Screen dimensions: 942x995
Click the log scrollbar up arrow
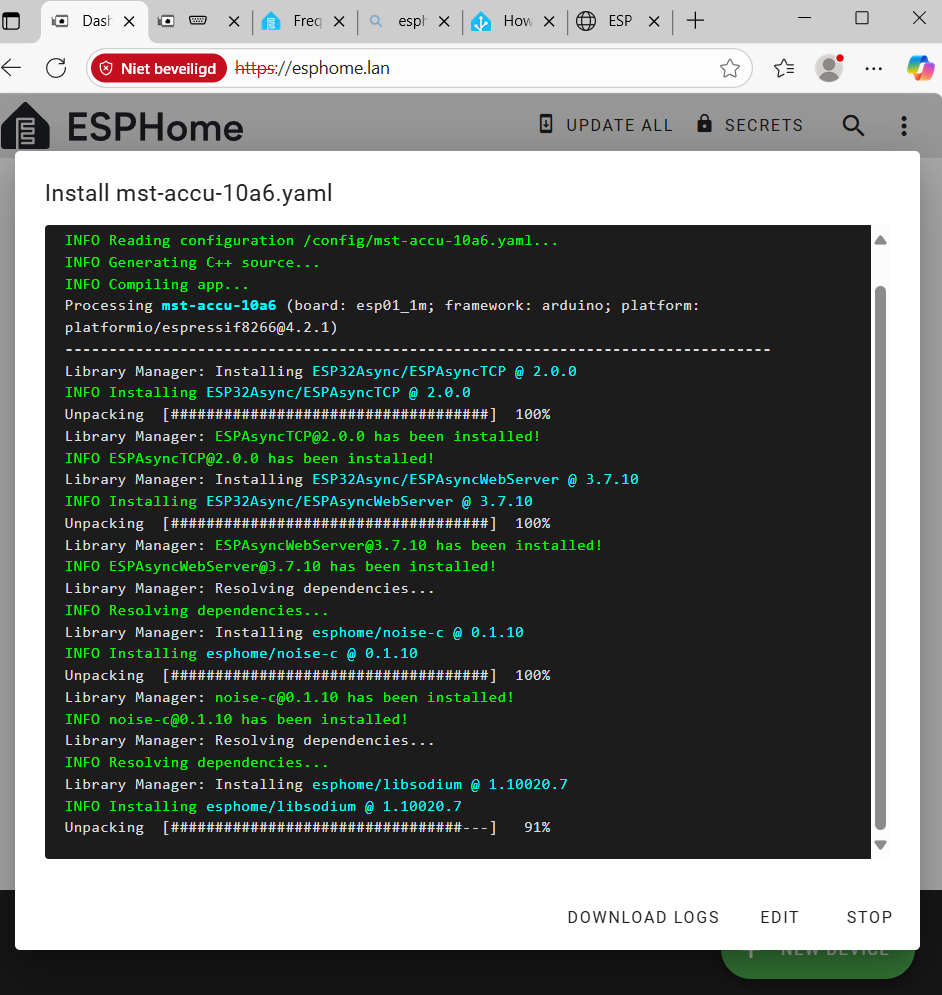click(880, 240)
